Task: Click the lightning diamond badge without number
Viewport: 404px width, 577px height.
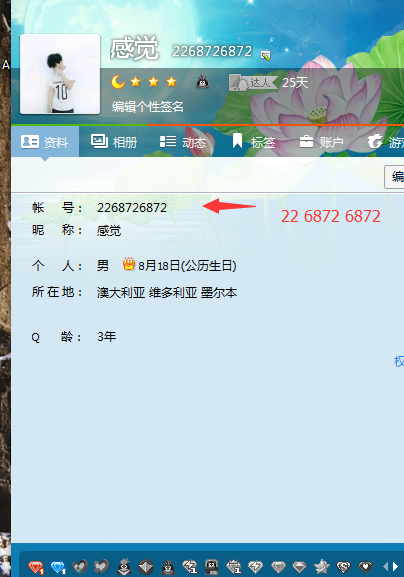Action: coord(255,567)
